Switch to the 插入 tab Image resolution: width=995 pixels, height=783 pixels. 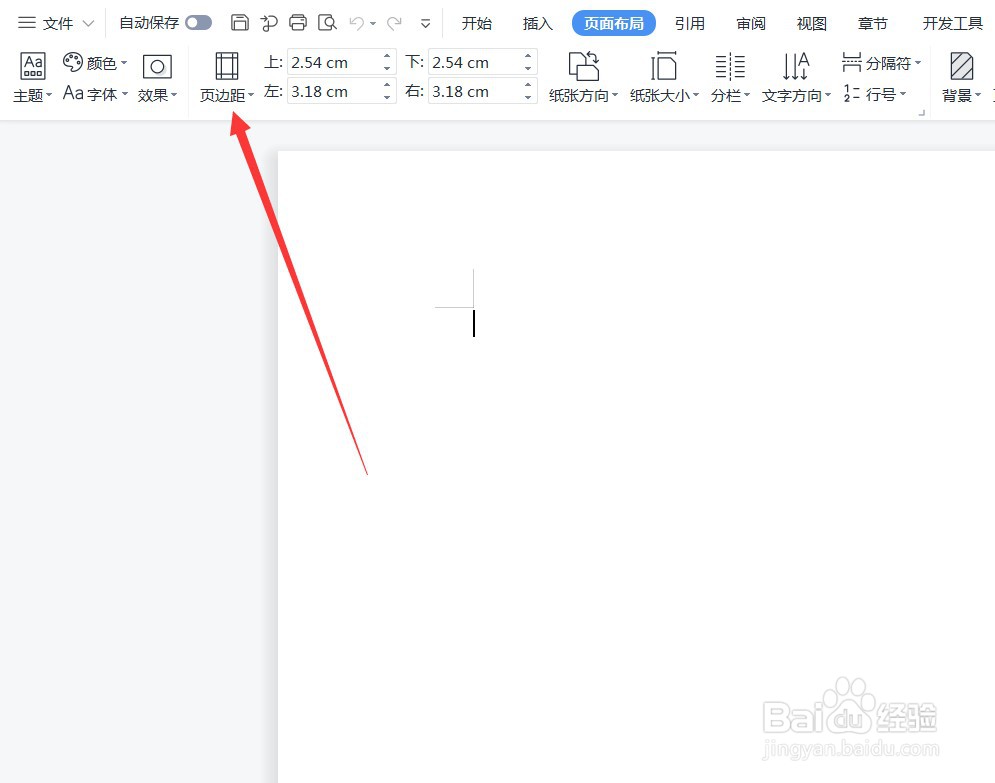point(537,23)
